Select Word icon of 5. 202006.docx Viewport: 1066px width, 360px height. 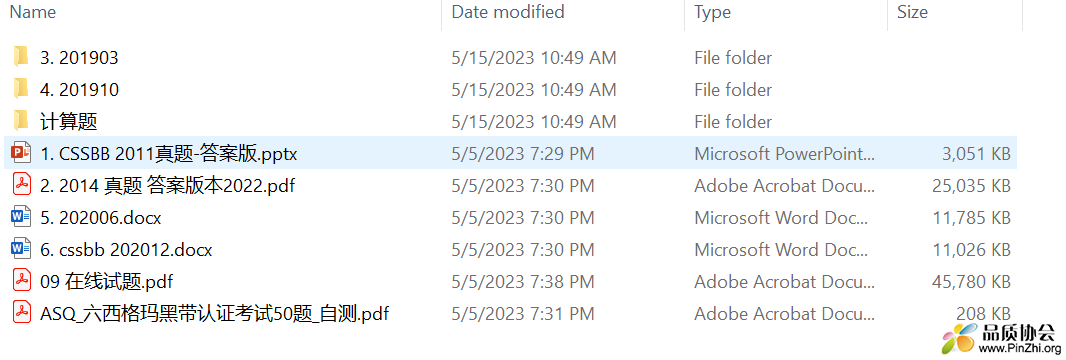tap(21, 217)
